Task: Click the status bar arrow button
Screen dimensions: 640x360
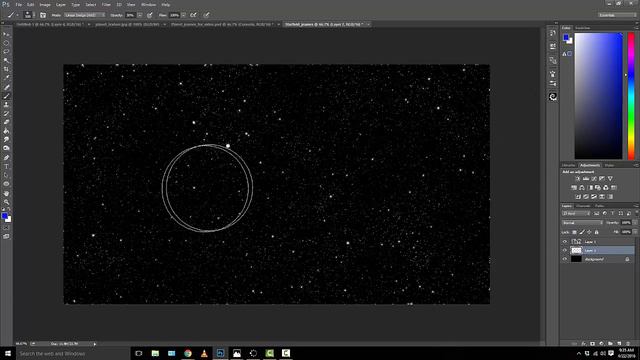Action: point(95,344)
